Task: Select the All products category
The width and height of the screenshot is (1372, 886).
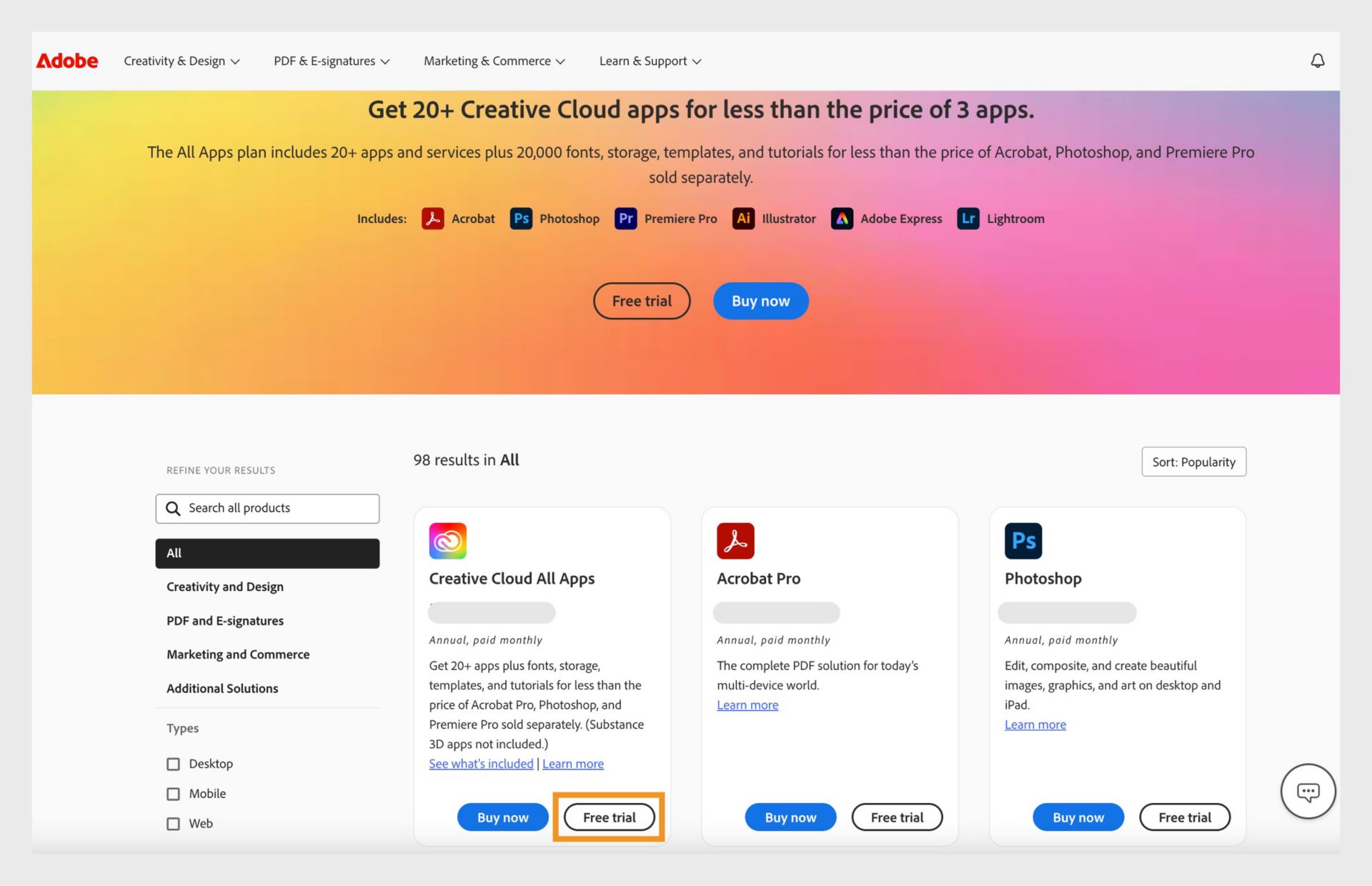Action: 266,553
